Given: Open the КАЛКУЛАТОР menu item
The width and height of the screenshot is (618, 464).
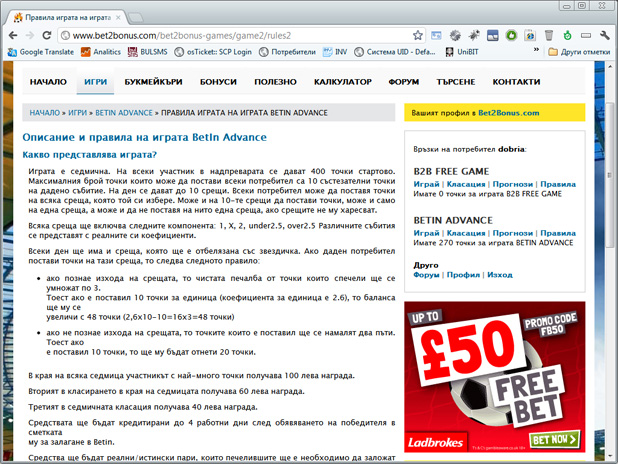Looking at the screenshot, I should (343, 82).
